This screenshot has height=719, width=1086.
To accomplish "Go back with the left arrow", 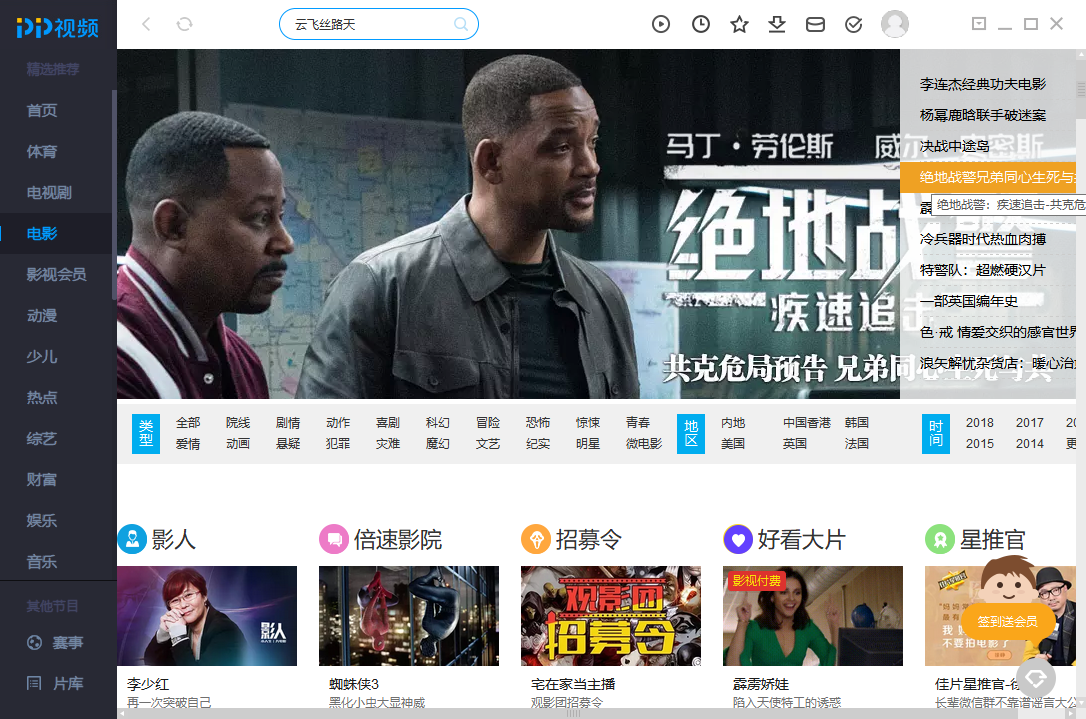I will click(146, 24).
